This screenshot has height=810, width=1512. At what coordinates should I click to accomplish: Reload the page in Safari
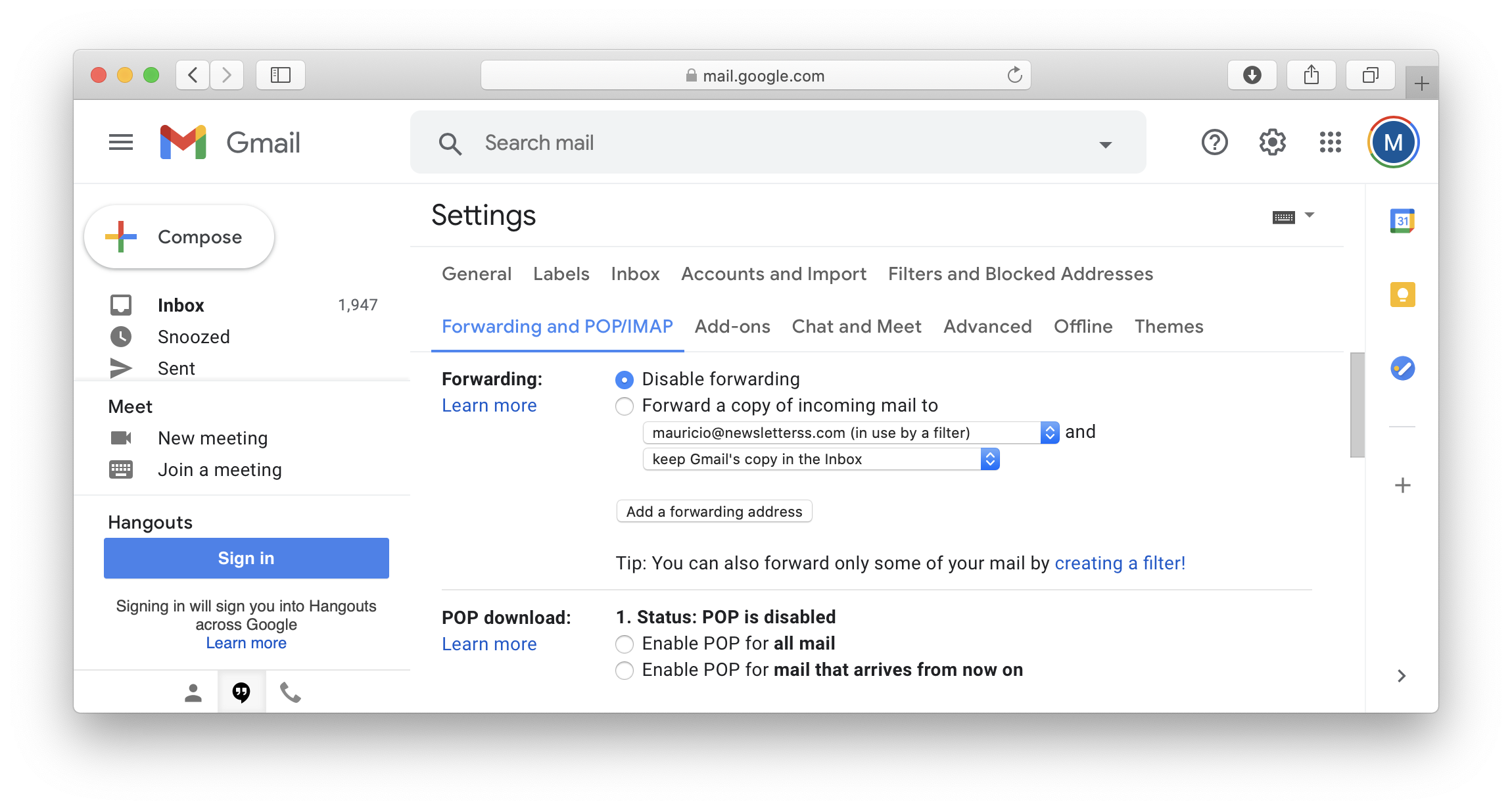1014,75
